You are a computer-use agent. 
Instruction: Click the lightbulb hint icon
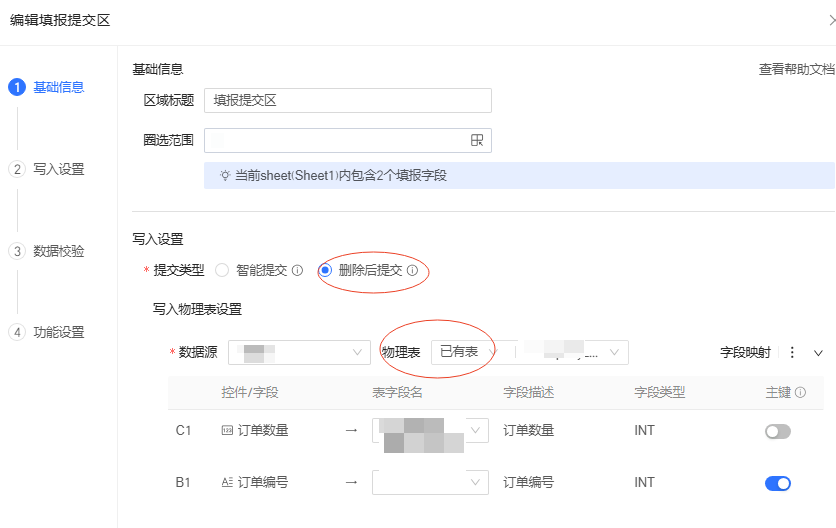pos(225,175)
